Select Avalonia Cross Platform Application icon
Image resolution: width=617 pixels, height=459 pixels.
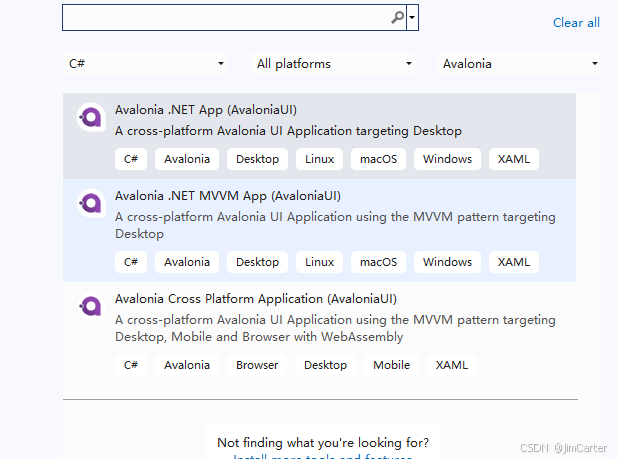tap(91, 306)
